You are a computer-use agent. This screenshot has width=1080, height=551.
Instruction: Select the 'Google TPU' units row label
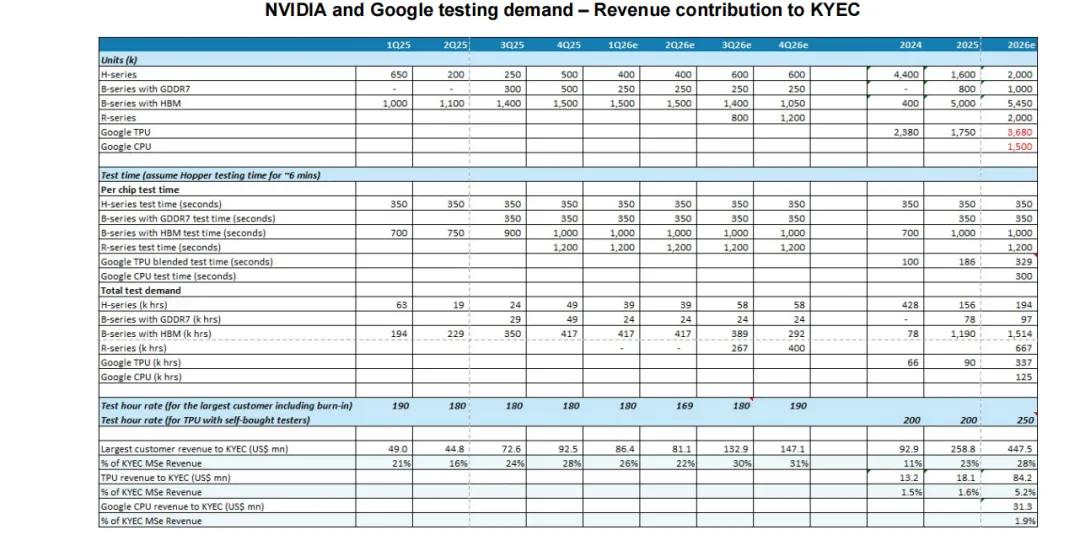point(125,132)
